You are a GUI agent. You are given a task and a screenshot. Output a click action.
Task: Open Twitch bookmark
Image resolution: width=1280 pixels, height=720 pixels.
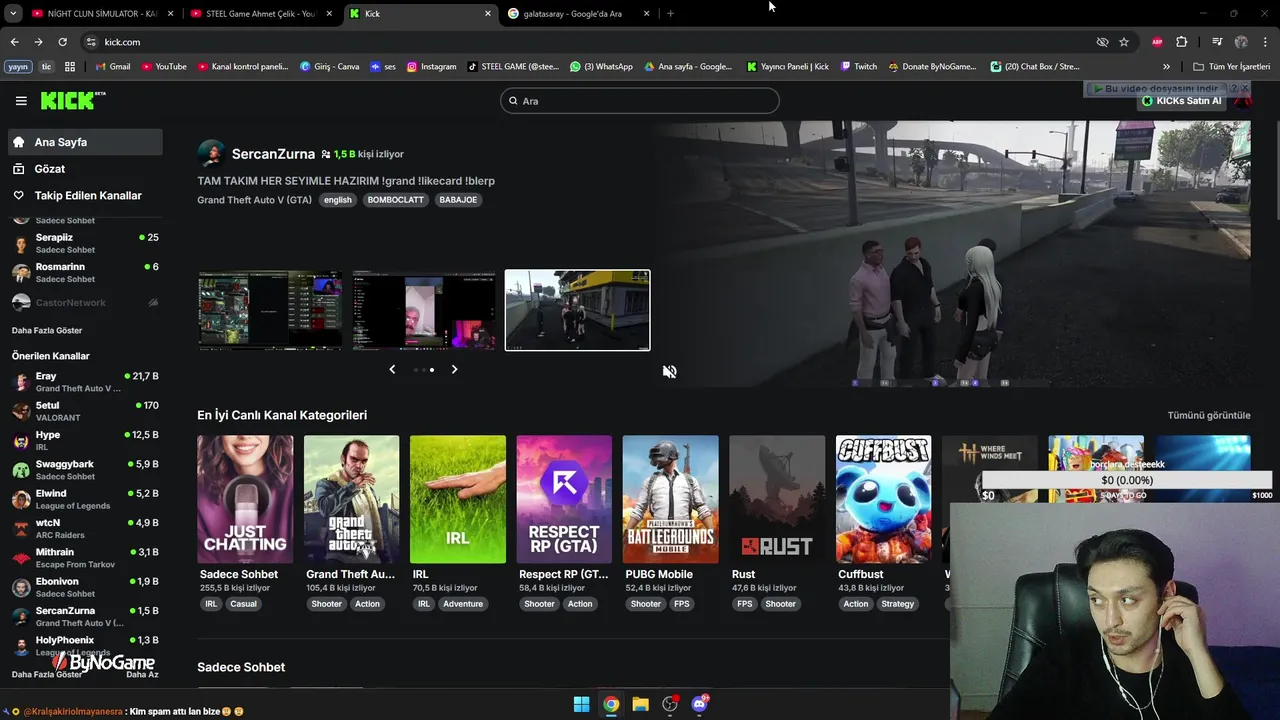click(x=859, y=67)
